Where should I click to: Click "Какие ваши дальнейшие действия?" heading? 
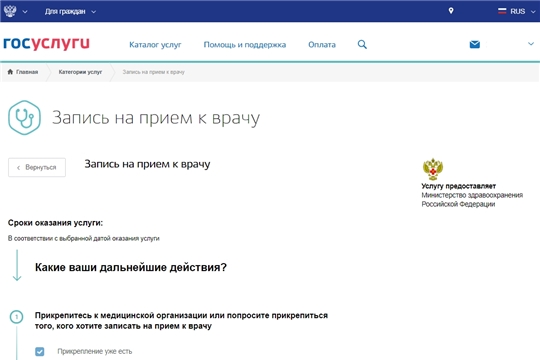coord(131,267)
